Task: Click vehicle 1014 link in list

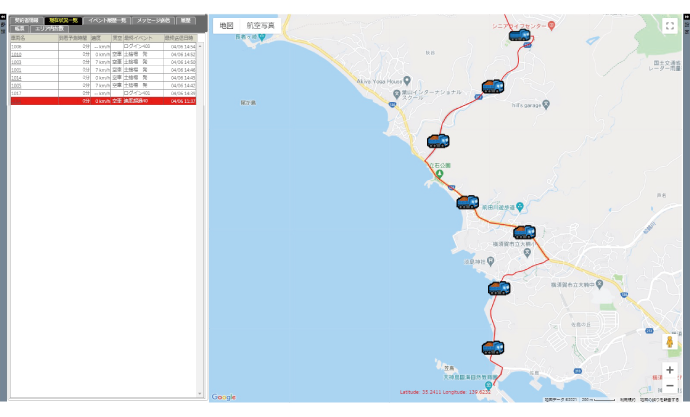Action: (17, 77)
